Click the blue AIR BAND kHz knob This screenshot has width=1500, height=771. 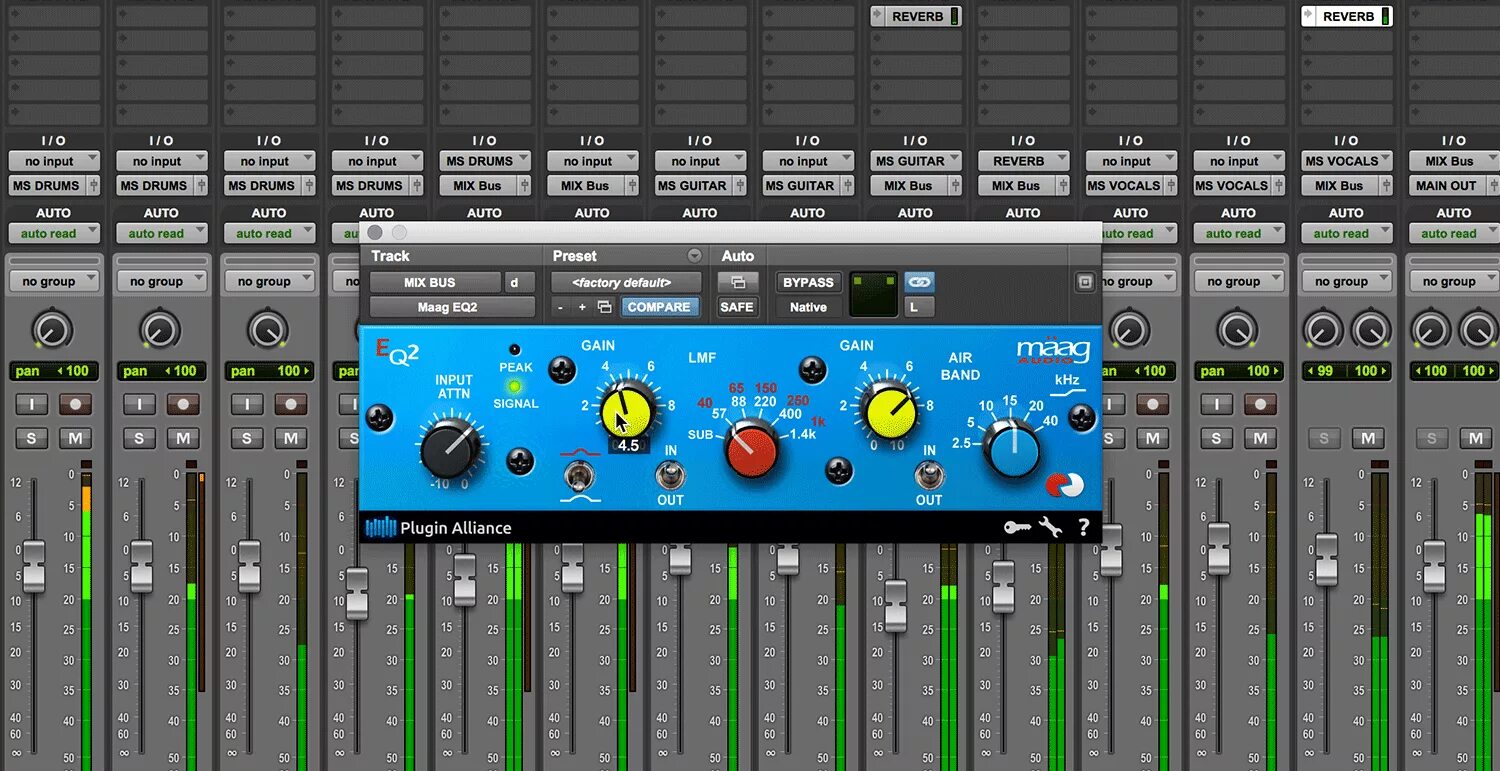(1012, 450)
